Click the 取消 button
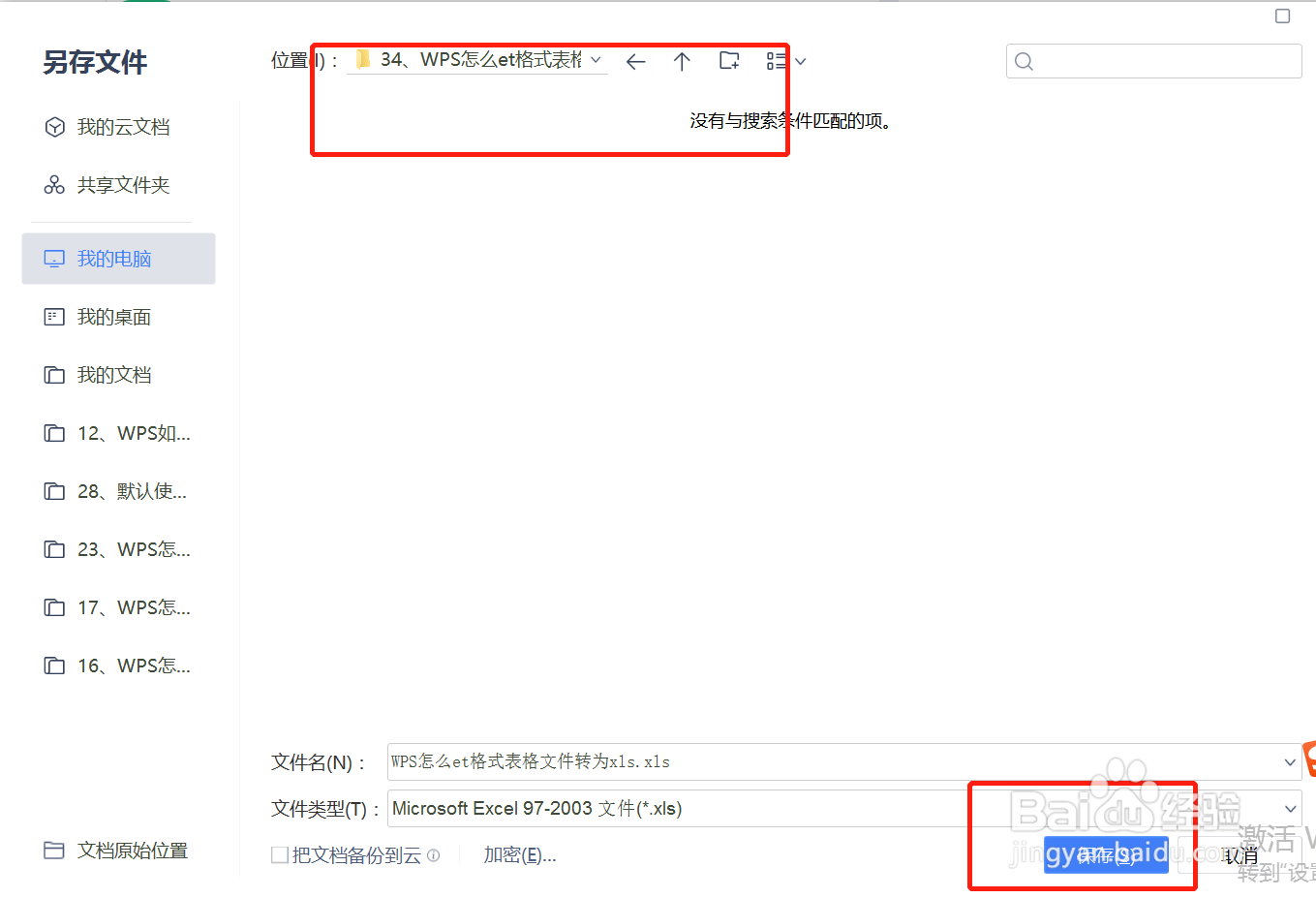The image size is (1316, 898). point(1240,855)
